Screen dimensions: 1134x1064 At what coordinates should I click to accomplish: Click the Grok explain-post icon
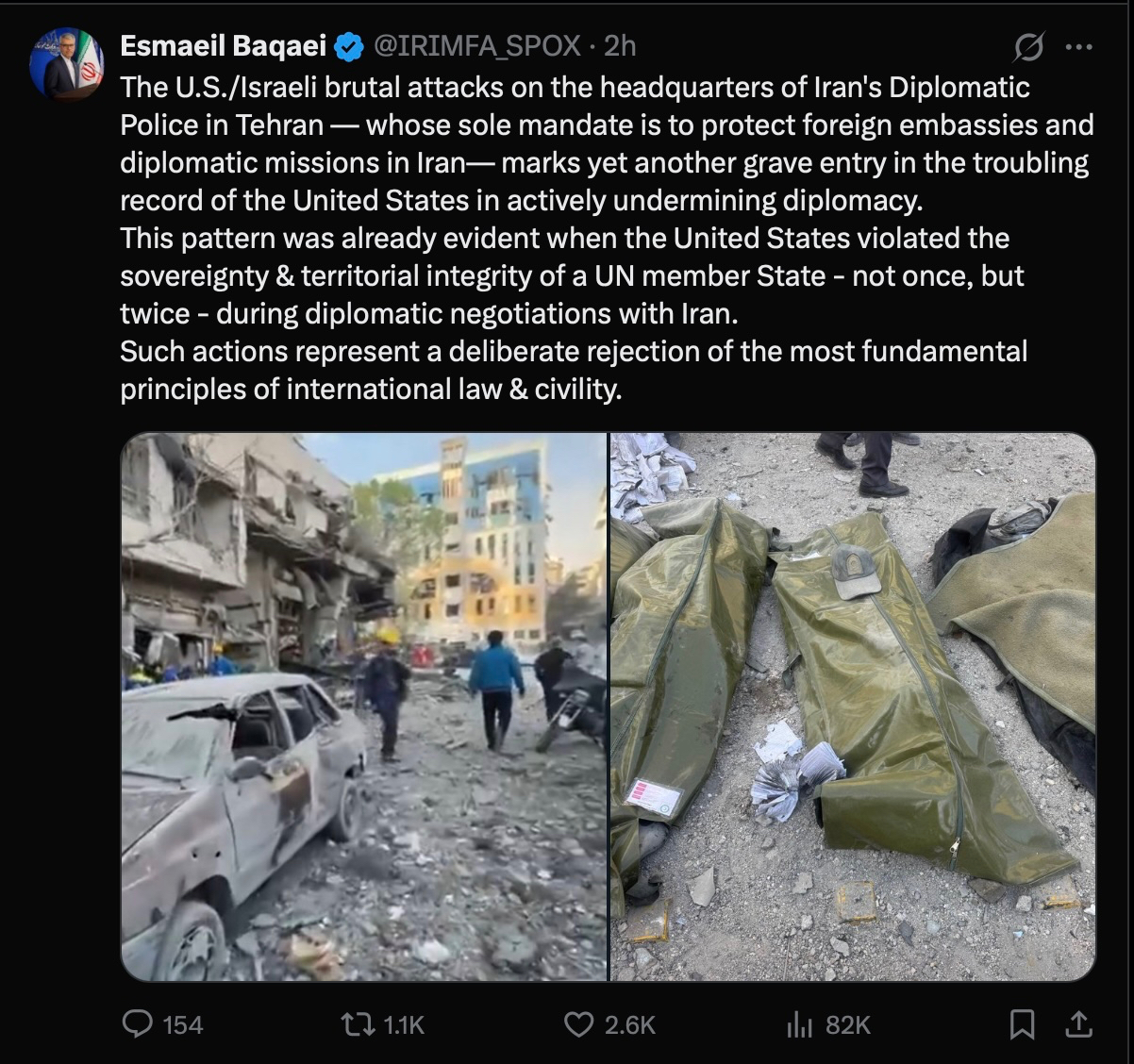1028,46
